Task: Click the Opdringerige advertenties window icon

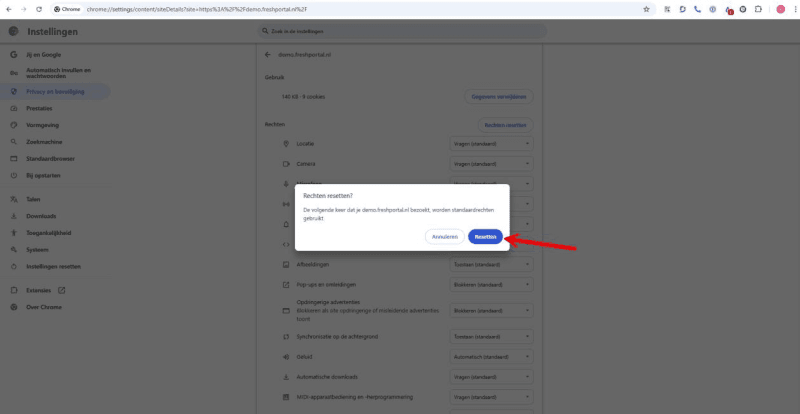Action: (x=286, y=311)
